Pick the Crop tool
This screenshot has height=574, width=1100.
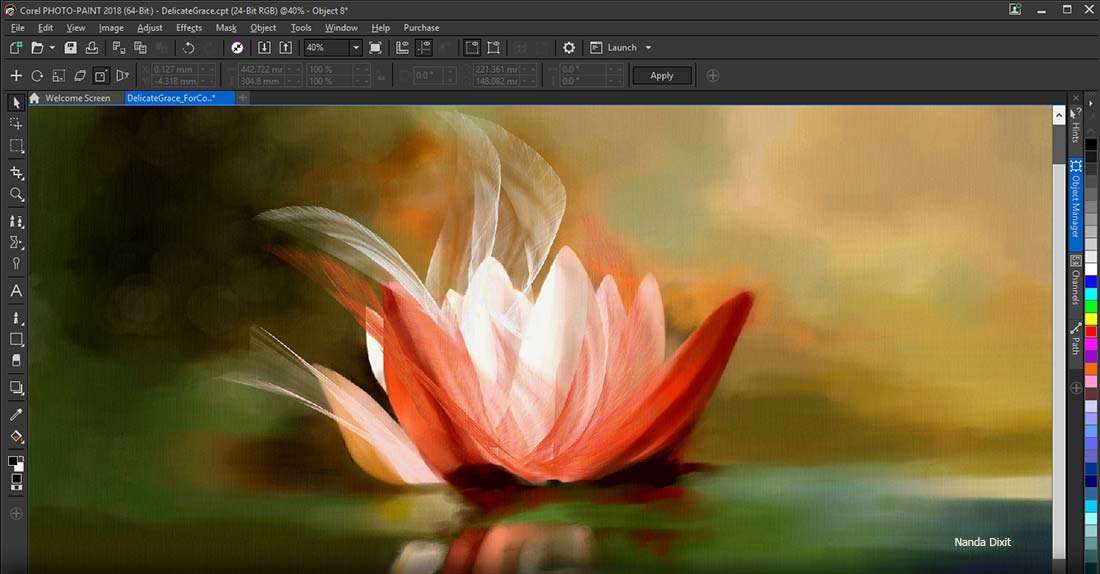pos(16,172)
